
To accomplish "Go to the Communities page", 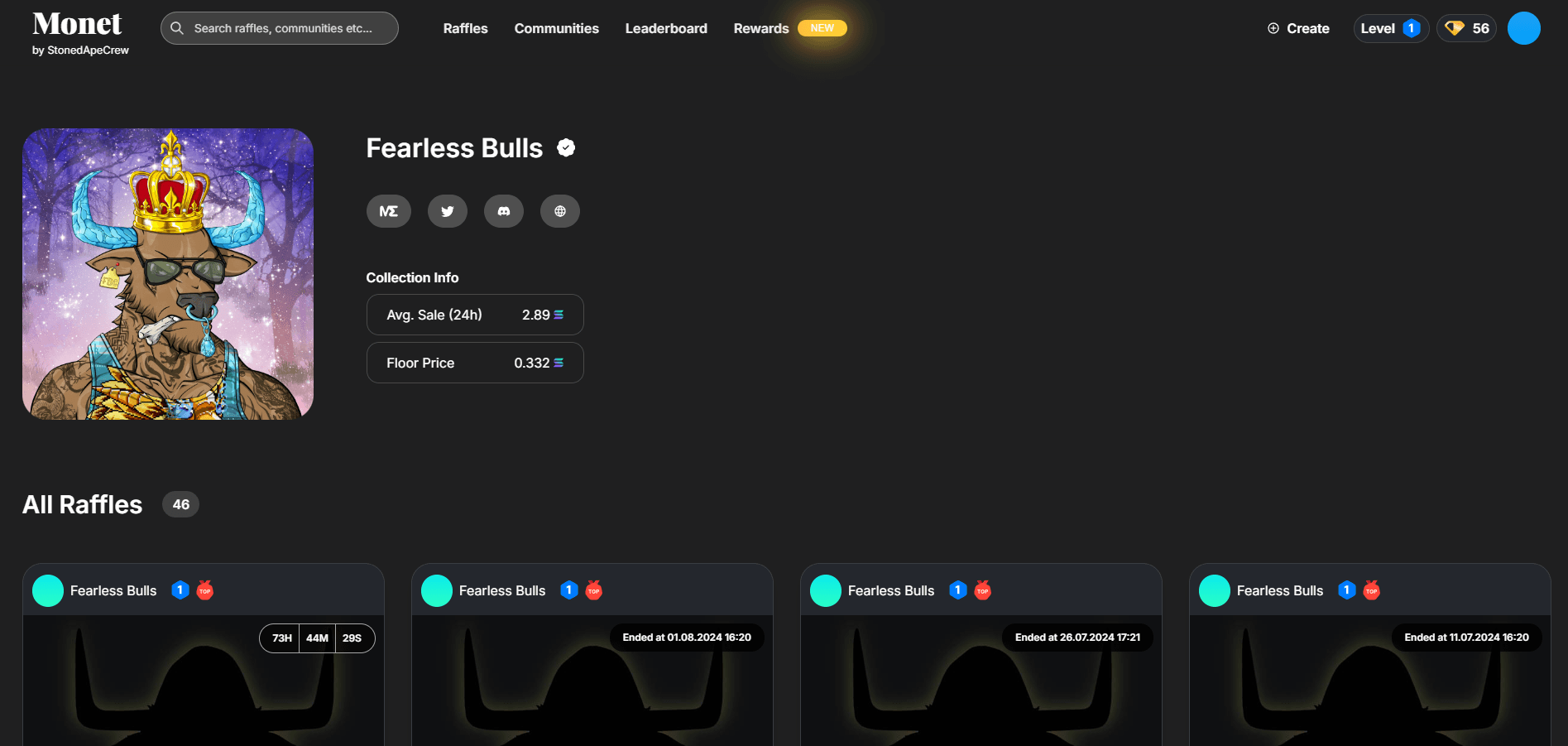I will pyautogui.click(x=557, y=28).
